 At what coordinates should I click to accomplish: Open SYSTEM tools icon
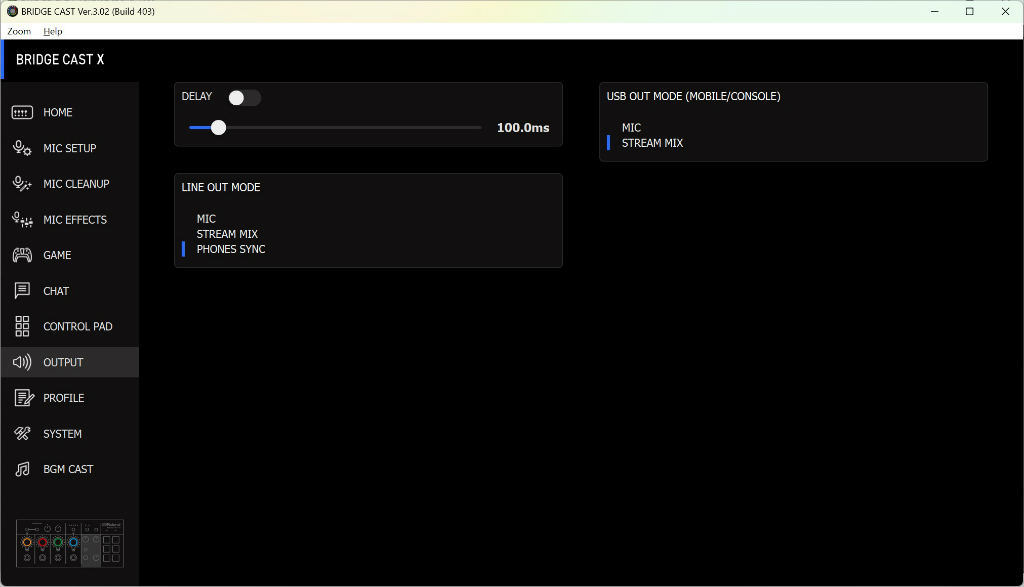point(22,434)
